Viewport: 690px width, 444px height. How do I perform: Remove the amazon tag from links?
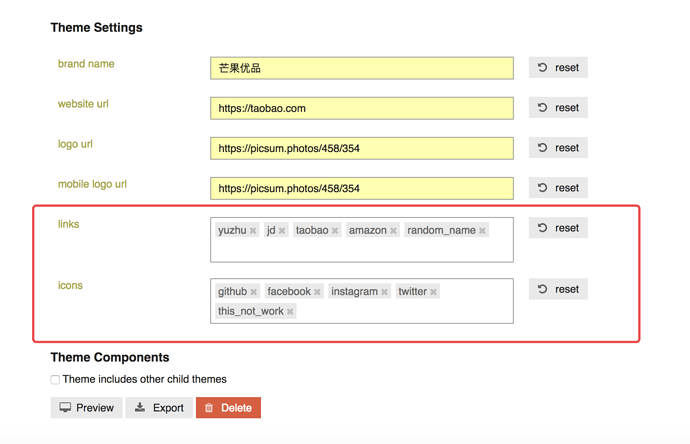[393, 231]
